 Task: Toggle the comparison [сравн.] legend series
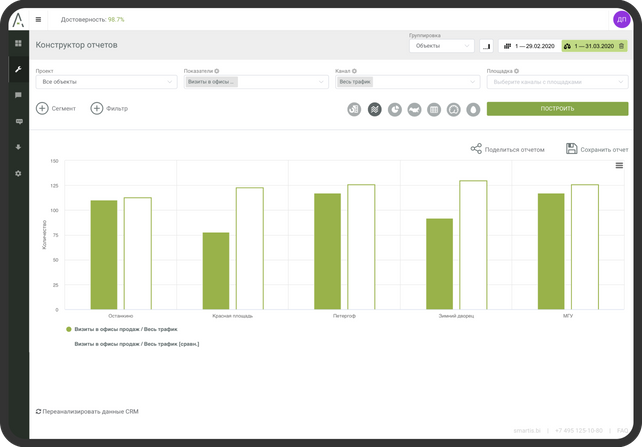click(x=137, y=344)
